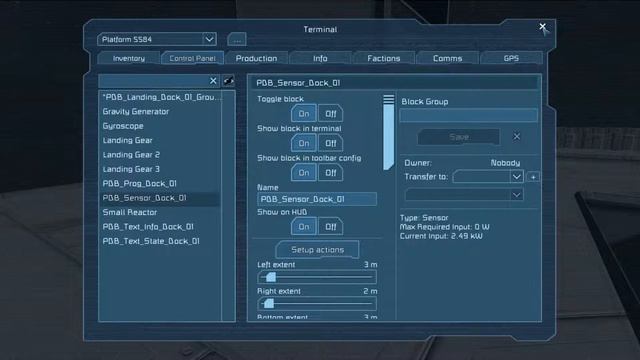Select Landing Gear 2 in block list

click(160, 155)
